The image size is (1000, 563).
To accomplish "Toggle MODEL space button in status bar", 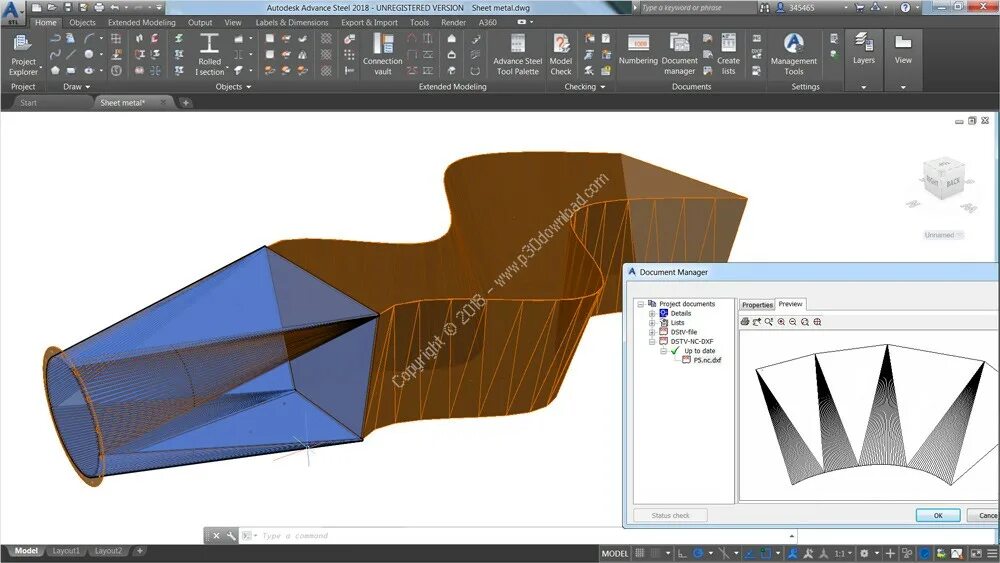I will coord(615,553).
